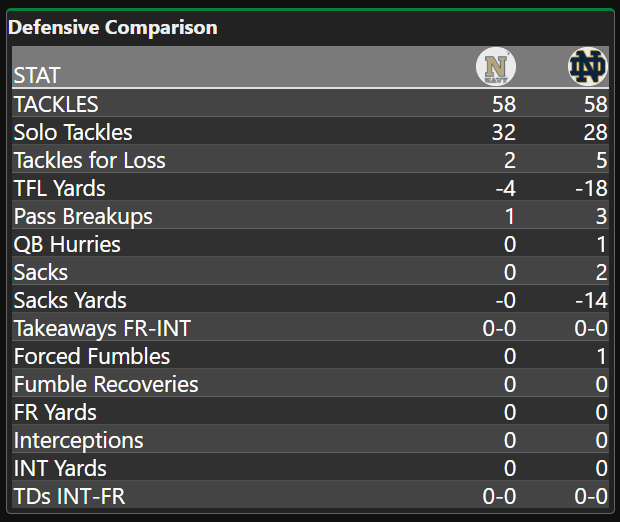
Task: Select the TDs INT-FR row label
Action: coord(69,496)
